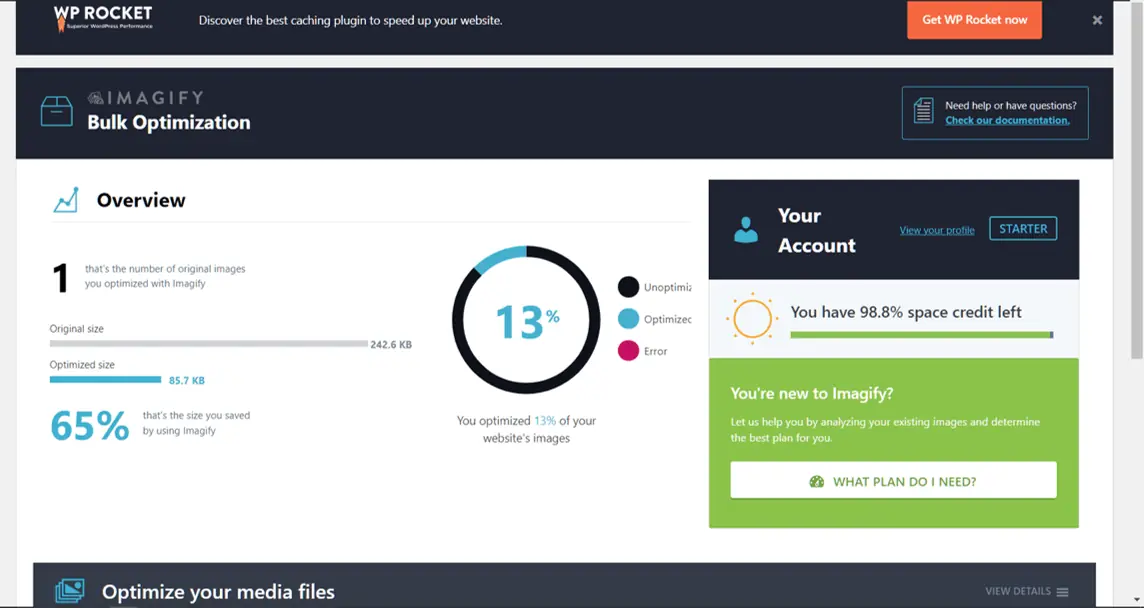1144x608 pixels.
Task: Click the STARTER plan button
Action: coord(1023,228)
